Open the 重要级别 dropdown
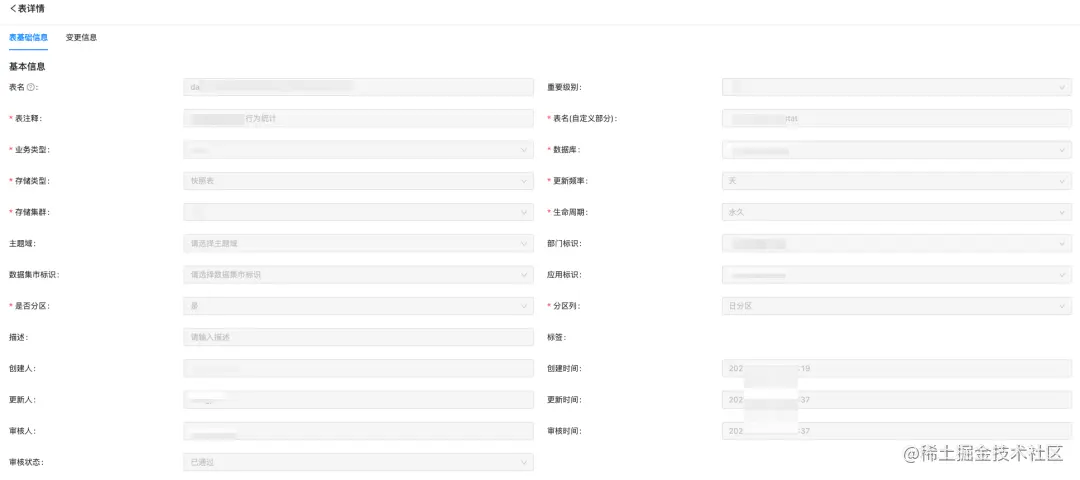 coord(897,87)
